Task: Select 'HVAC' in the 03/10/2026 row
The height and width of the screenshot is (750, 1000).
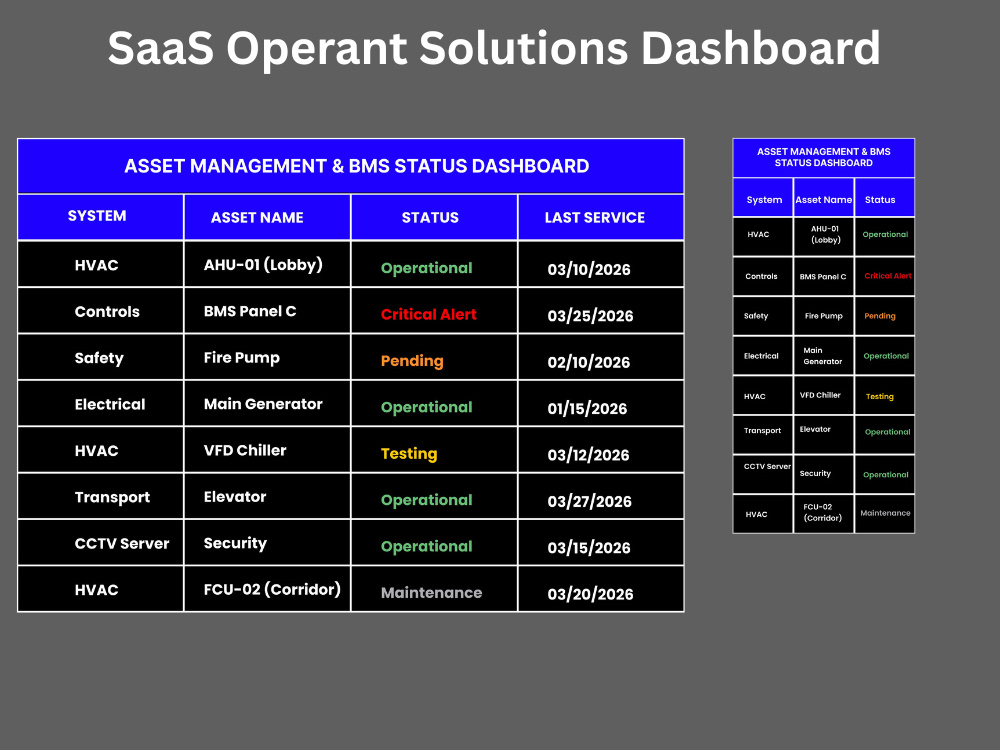Action: coord(96,265)
